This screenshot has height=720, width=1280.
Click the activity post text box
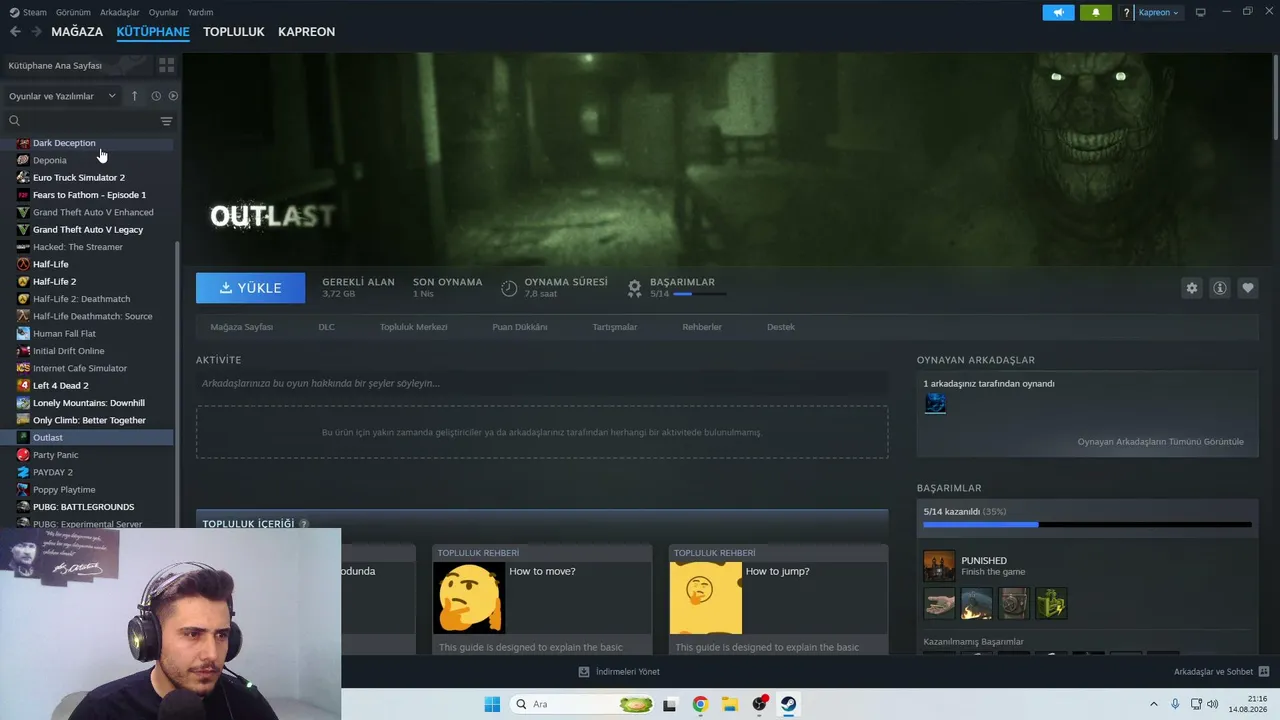click(542, 383)
